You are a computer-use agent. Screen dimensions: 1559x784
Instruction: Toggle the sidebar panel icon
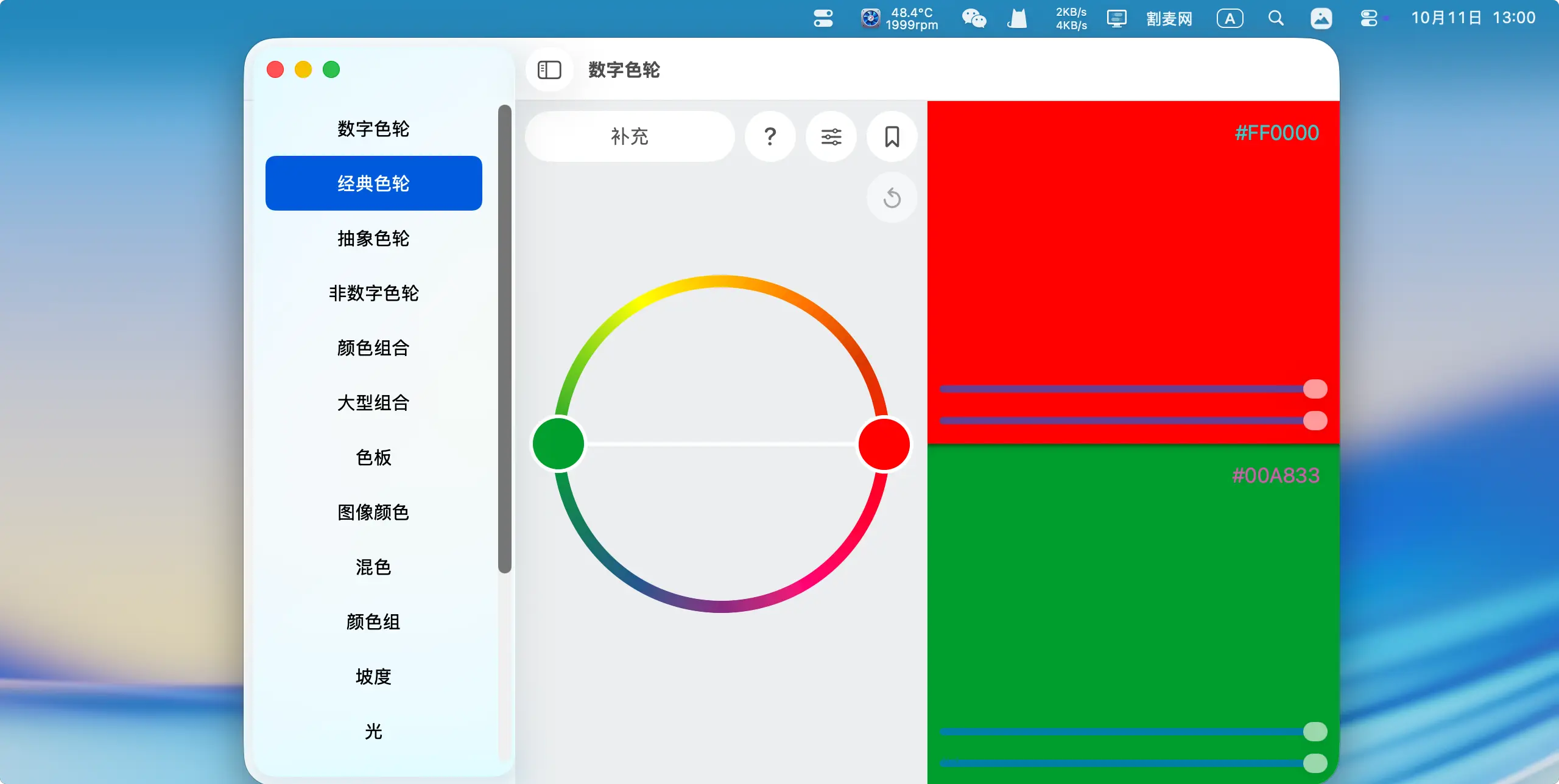[x=549, y=70]
